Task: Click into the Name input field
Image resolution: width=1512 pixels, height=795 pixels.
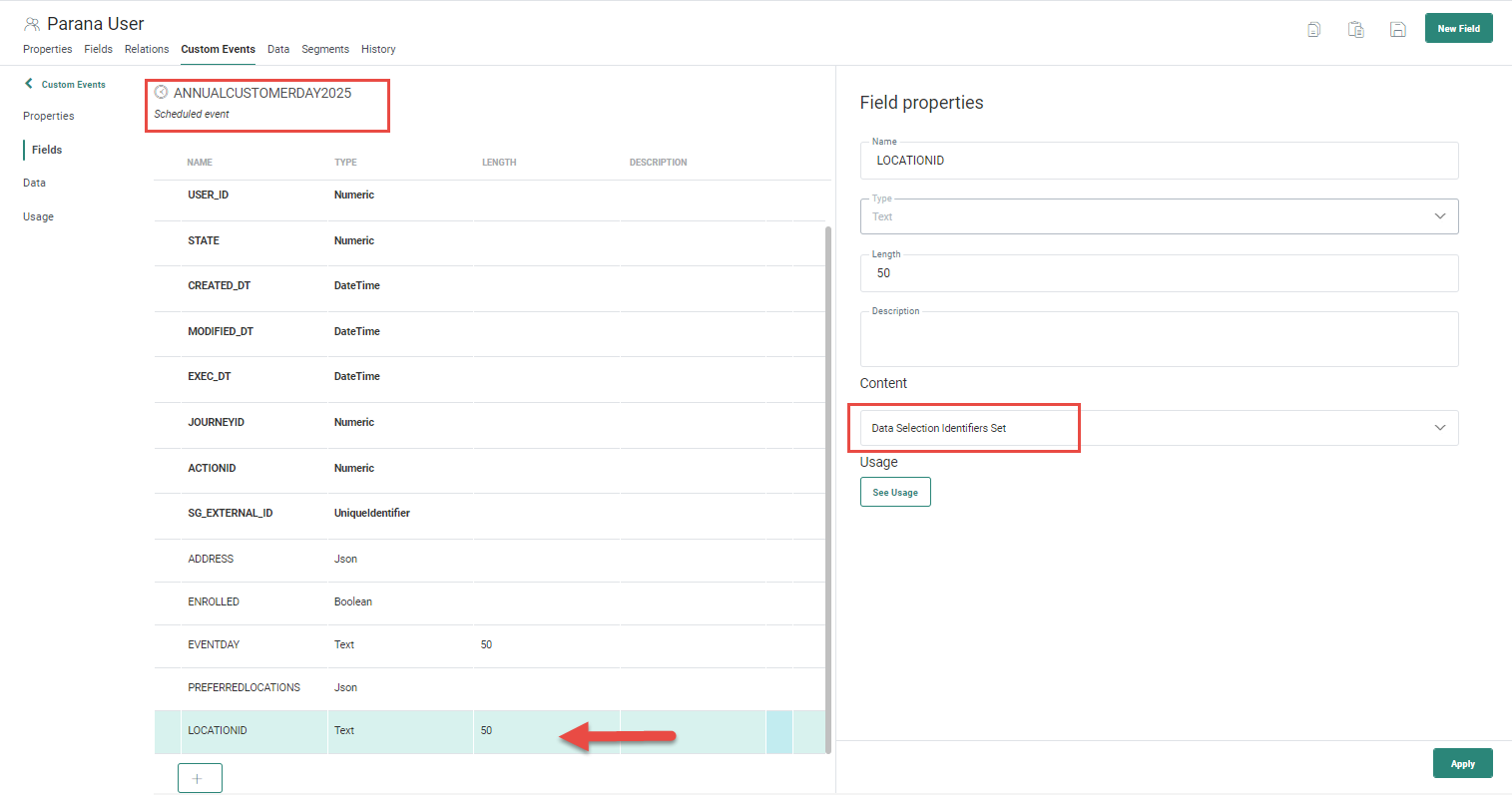Action: [1158, 161]
